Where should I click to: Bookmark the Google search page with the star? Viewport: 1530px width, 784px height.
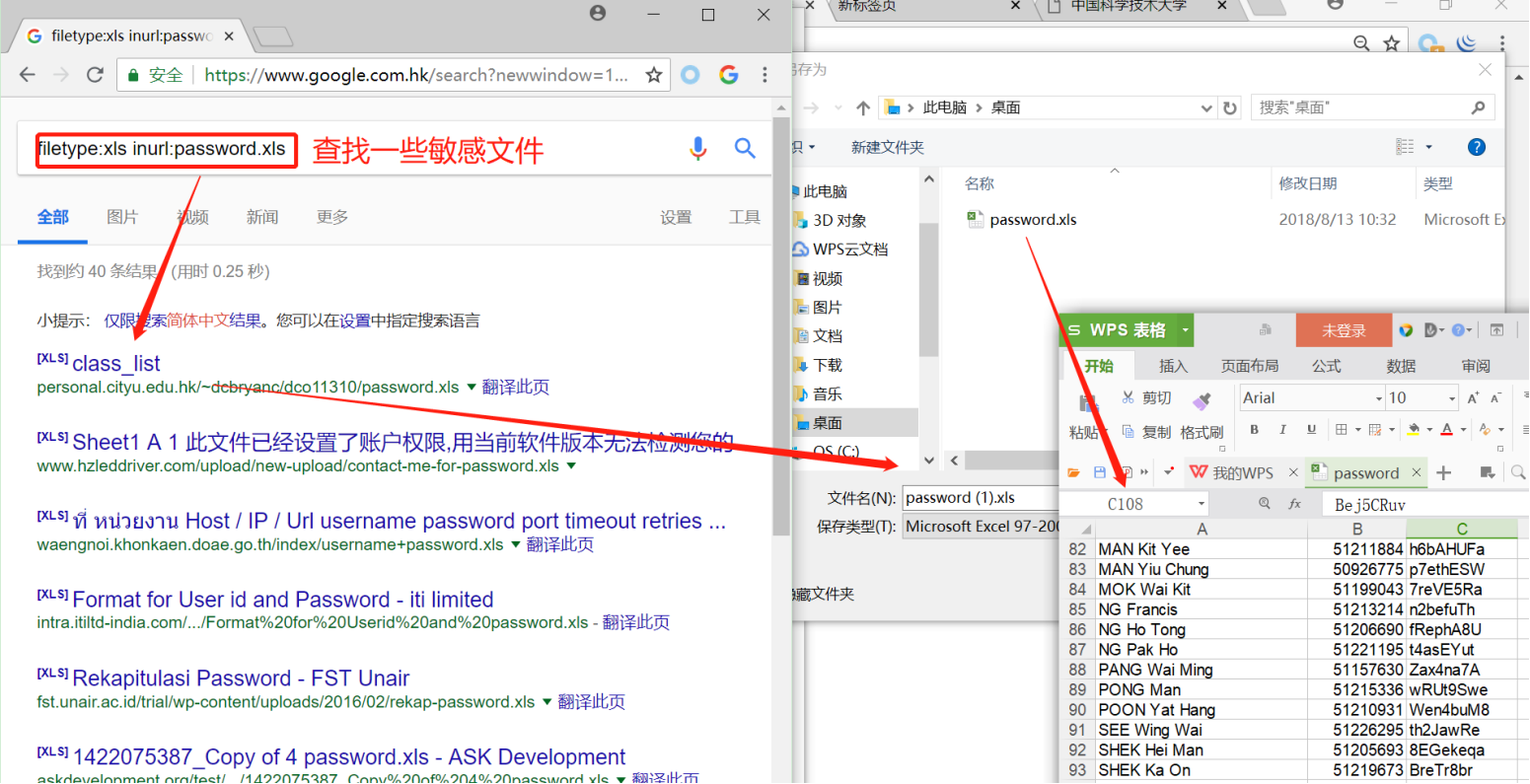coord(653,75)
